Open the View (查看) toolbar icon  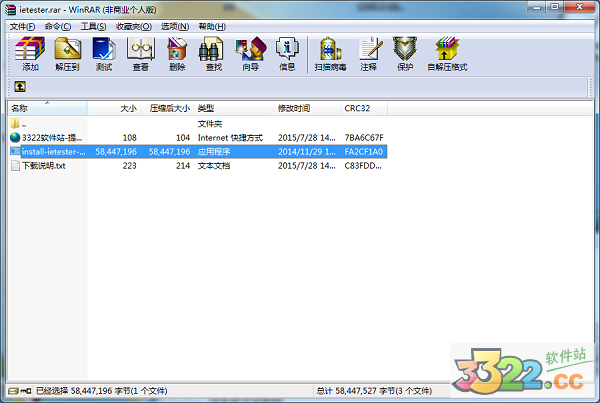pyautogui.click(x=140, y=54)
